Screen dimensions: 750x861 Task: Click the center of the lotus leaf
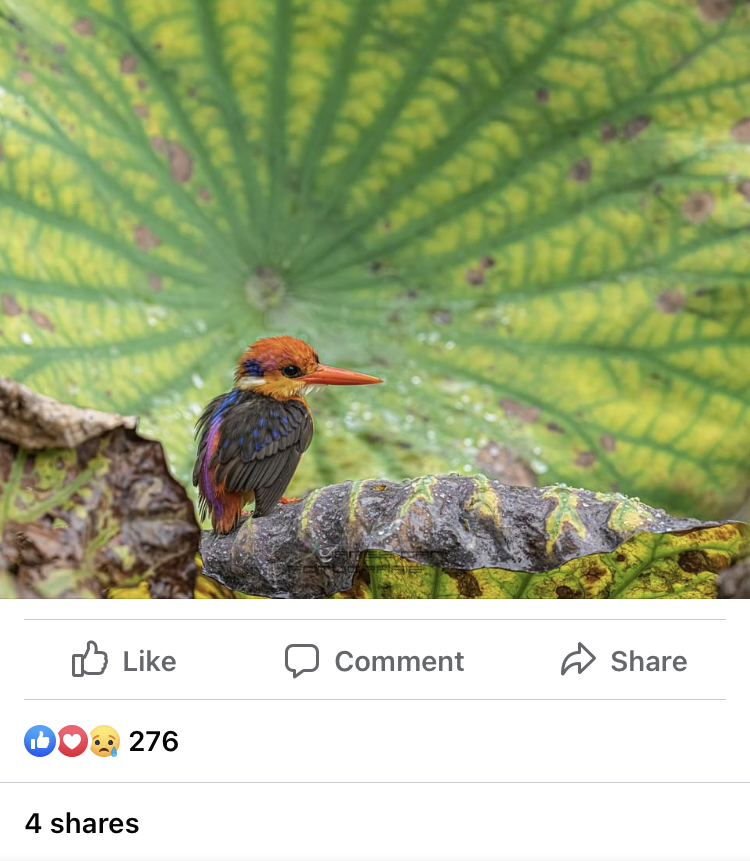265,288
